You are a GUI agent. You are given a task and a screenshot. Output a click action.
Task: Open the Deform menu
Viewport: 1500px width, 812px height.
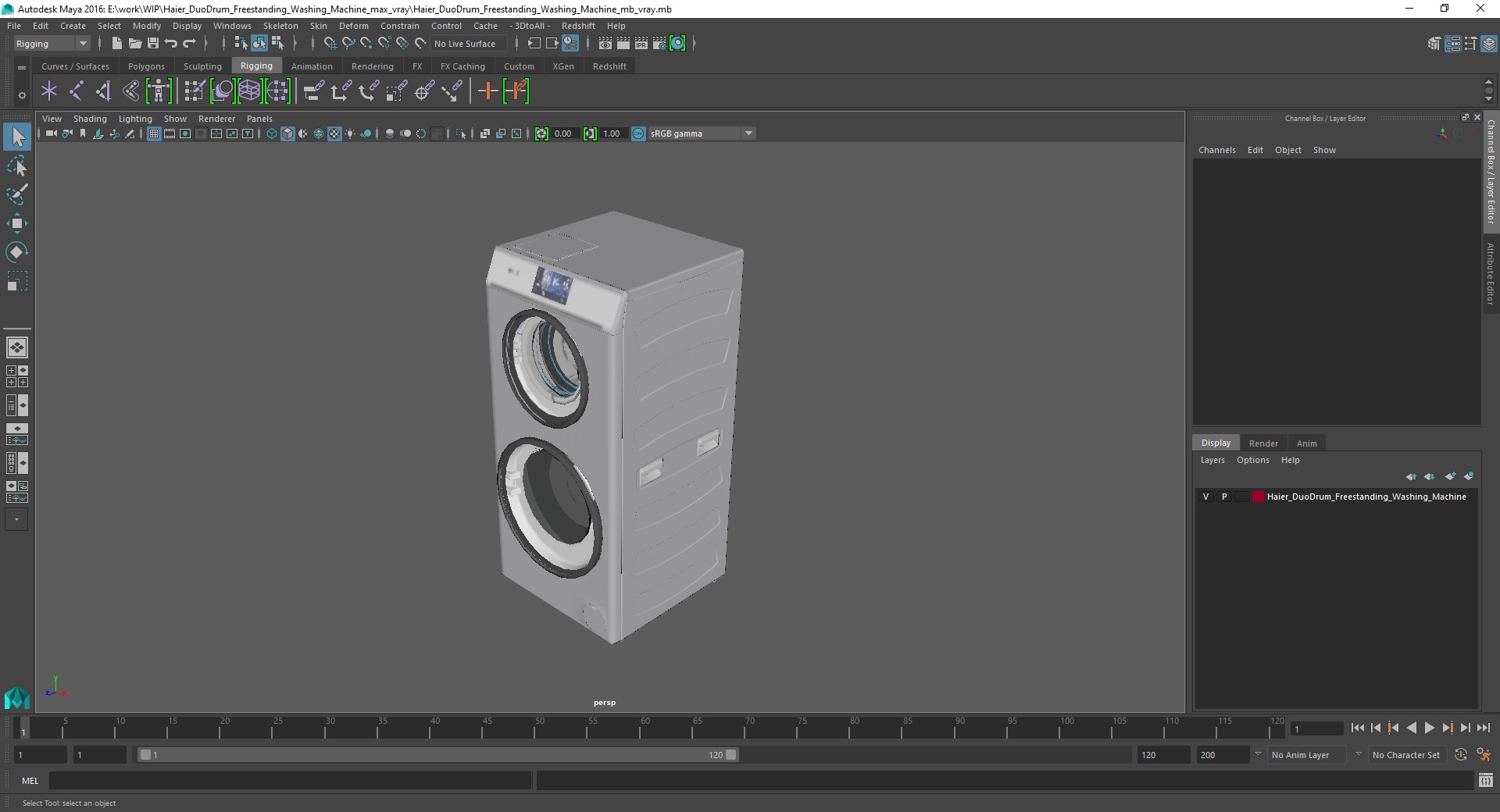point(353,26)
